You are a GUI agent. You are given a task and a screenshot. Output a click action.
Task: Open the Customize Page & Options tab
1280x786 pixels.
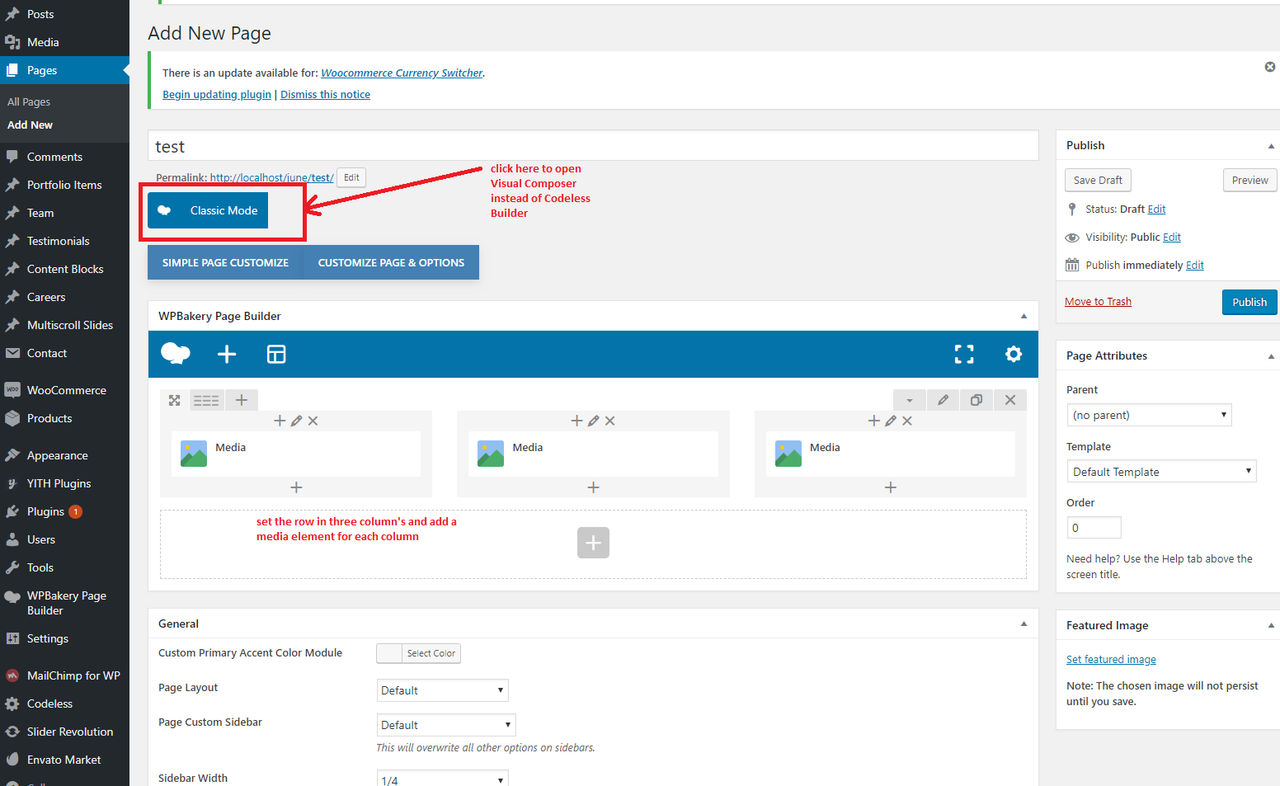(391, 263)
